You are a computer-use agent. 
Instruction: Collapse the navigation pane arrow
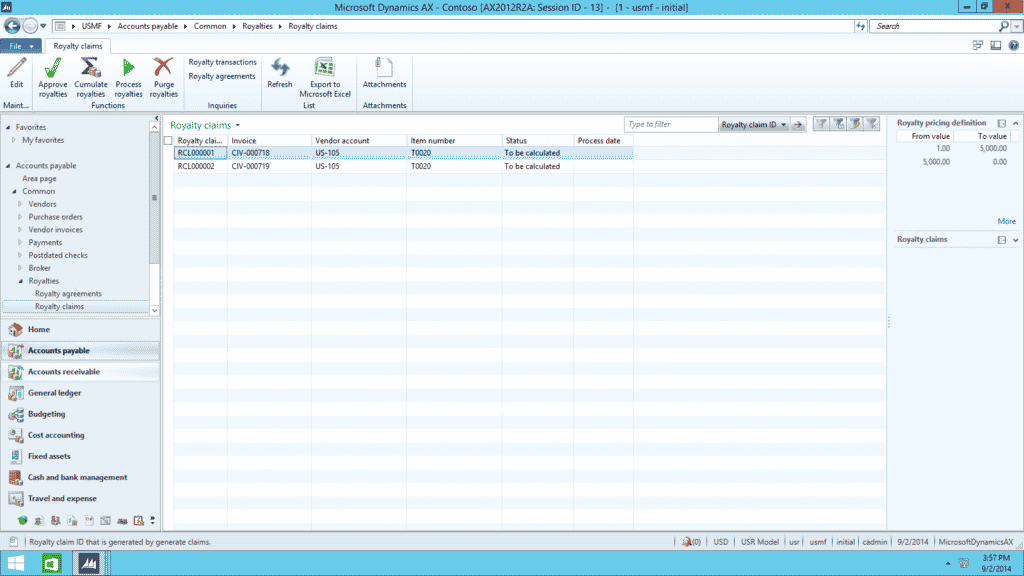(156, 118)
